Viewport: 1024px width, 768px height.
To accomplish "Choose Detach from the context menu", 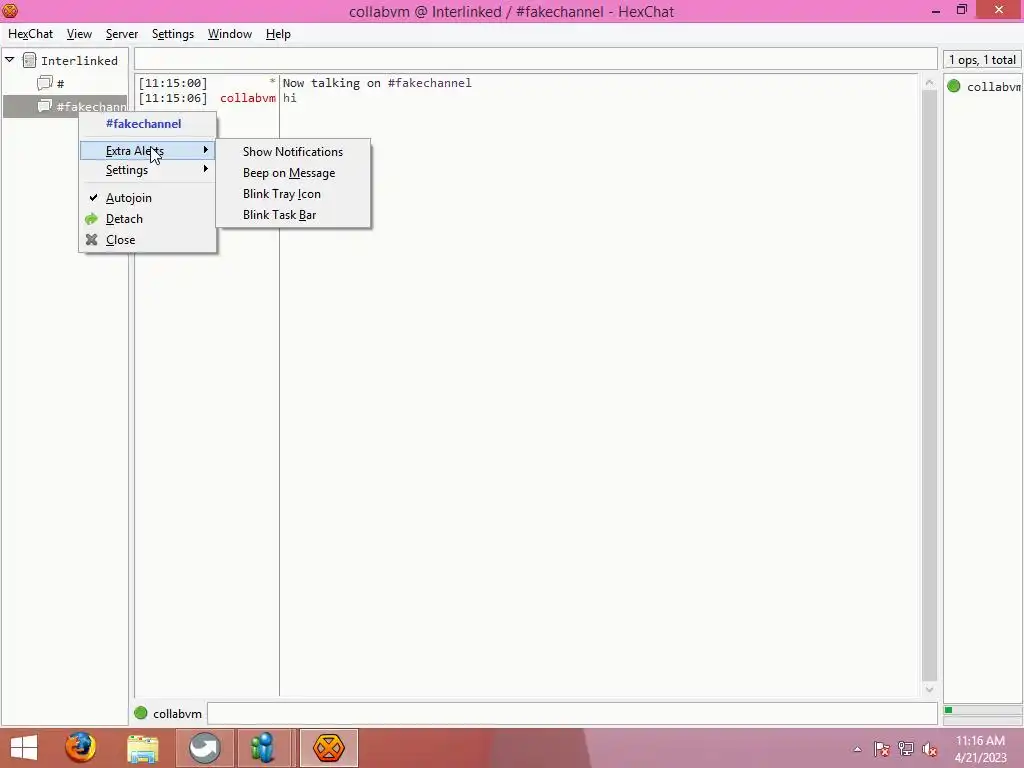I will tap(148, 219).
